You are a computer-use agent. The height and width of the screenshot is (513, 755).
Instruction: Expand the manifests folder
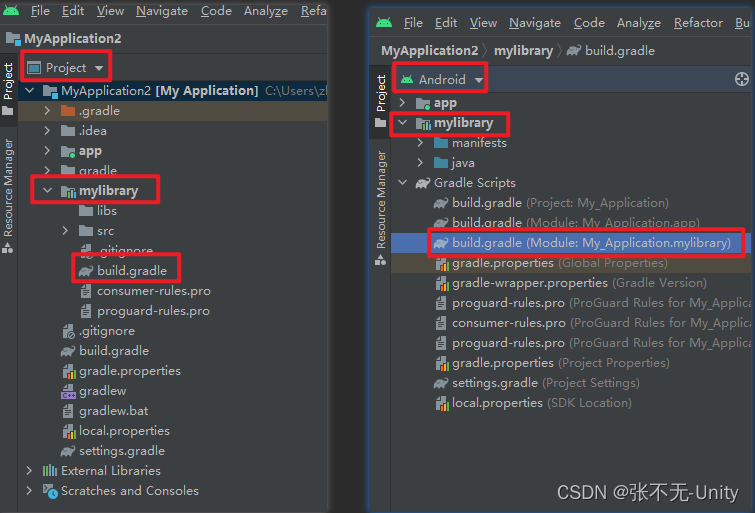(x=420, y=143)
